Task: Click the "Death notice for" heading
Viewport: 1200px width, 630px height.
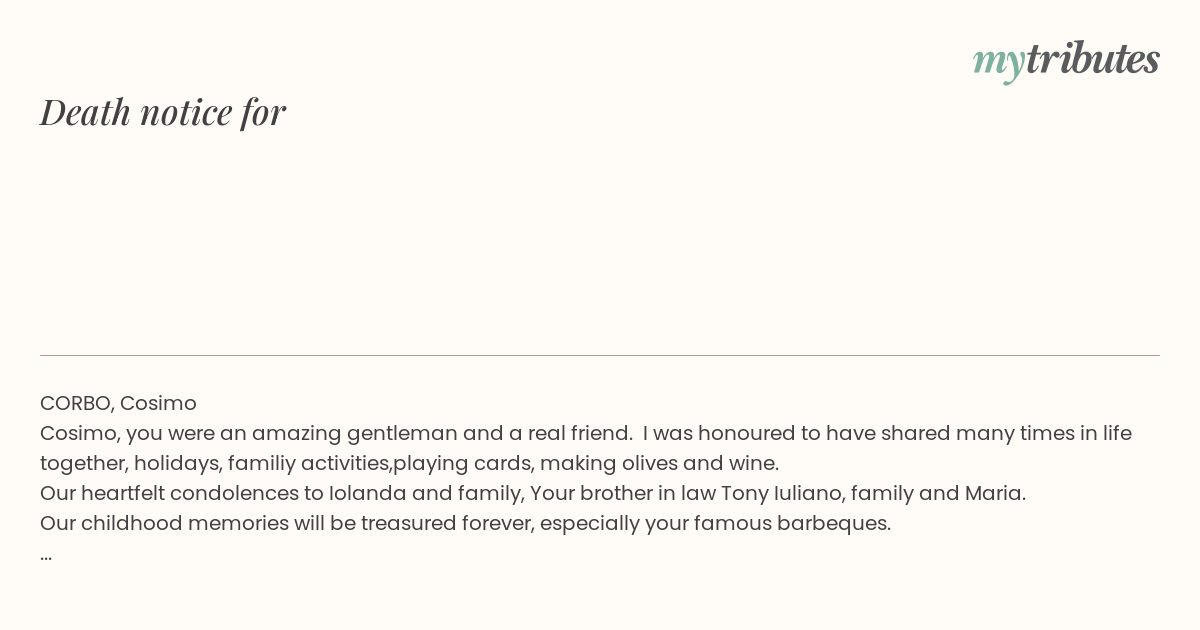Action: coord(163,112)
